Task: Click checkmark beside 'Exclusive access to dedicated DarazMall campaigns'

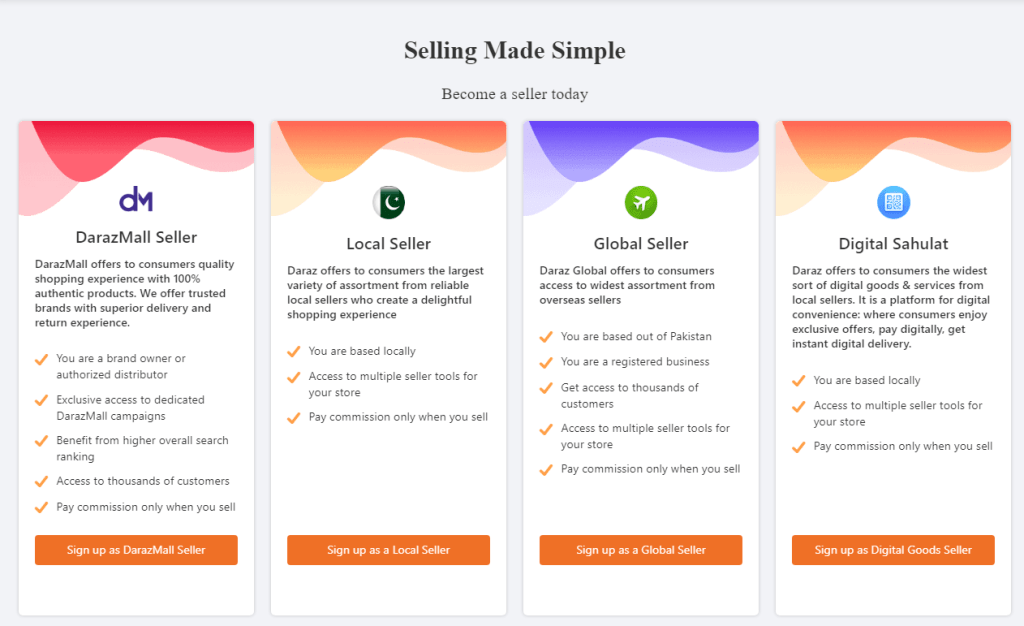Action: coord(41,399)
